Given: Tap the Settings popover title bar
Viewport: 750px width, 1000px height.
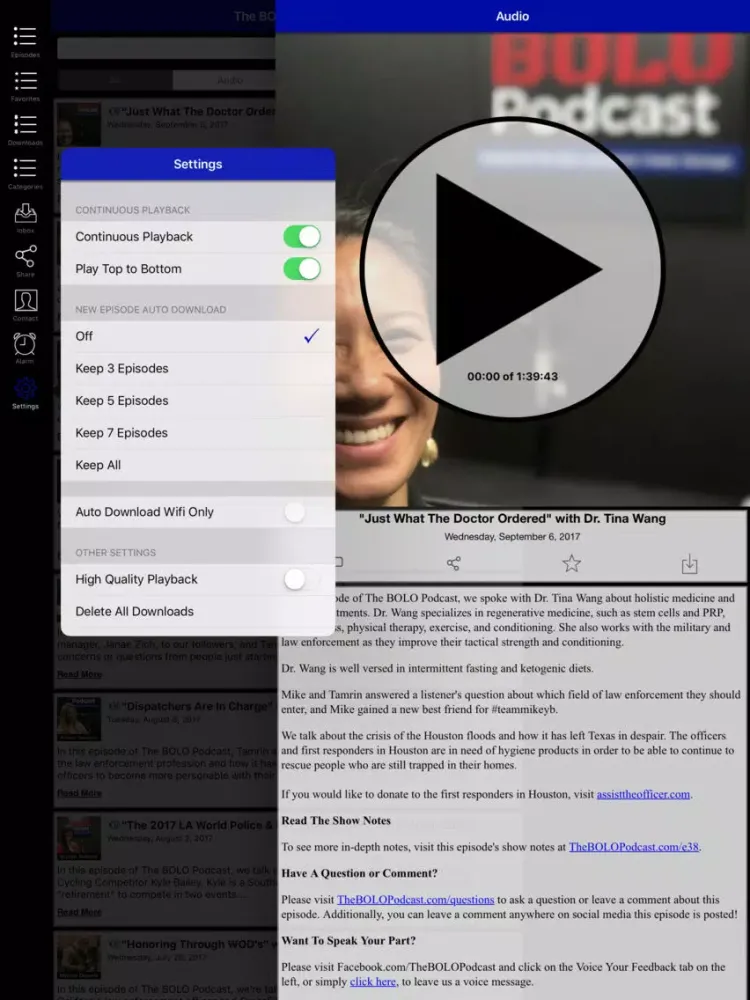Looking at the screenshot, I should coord(198,164).
